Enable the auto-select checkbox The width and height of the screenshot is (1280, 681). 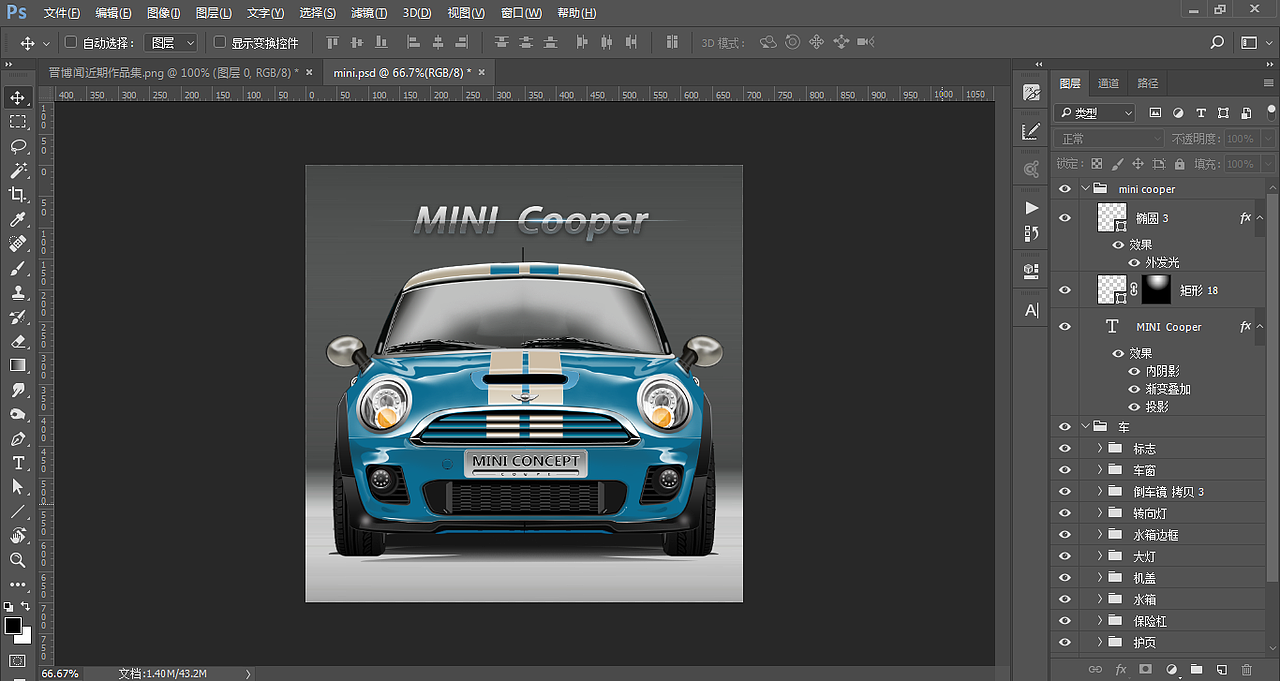click(71, 43)
